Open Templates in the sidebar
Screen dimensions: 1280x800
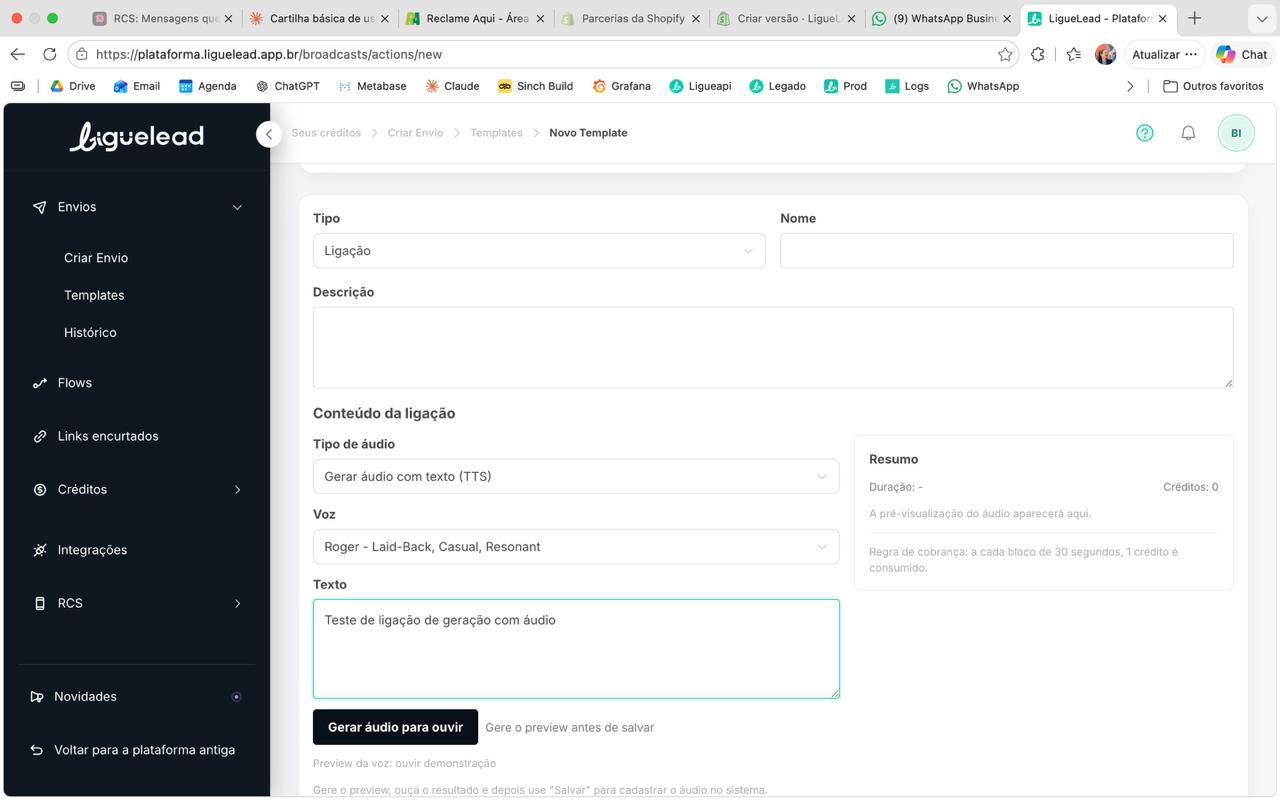94,295
